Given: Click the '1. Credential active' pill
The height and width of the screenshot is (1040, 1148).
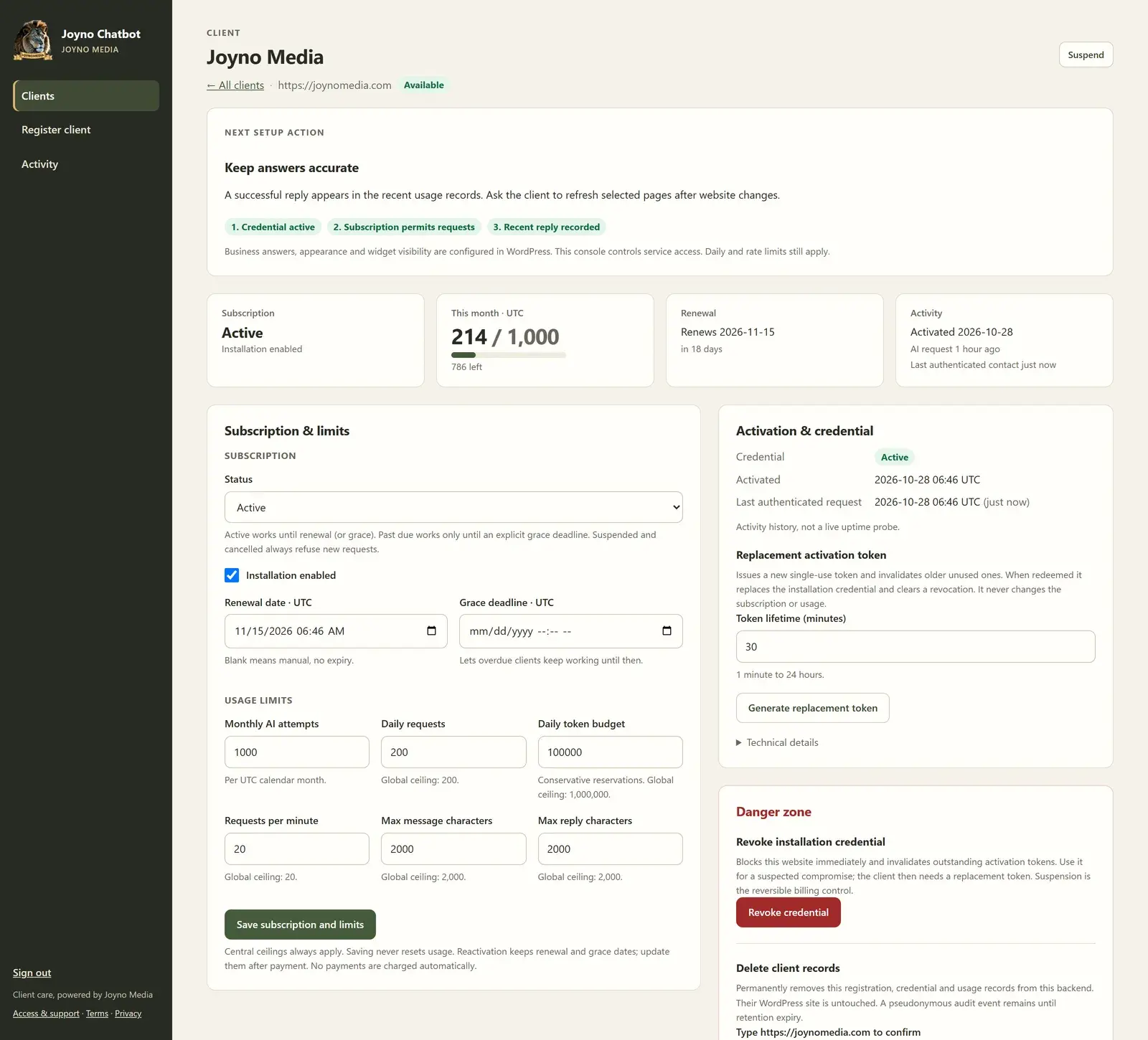Looking at the screenshot, I should pos(273,227).
